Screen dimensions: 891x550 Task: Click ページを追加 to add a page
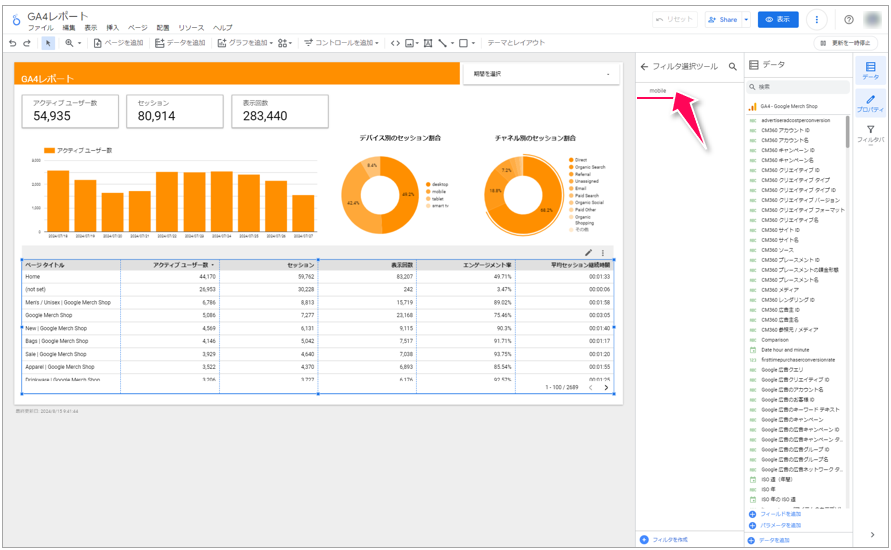118,43
